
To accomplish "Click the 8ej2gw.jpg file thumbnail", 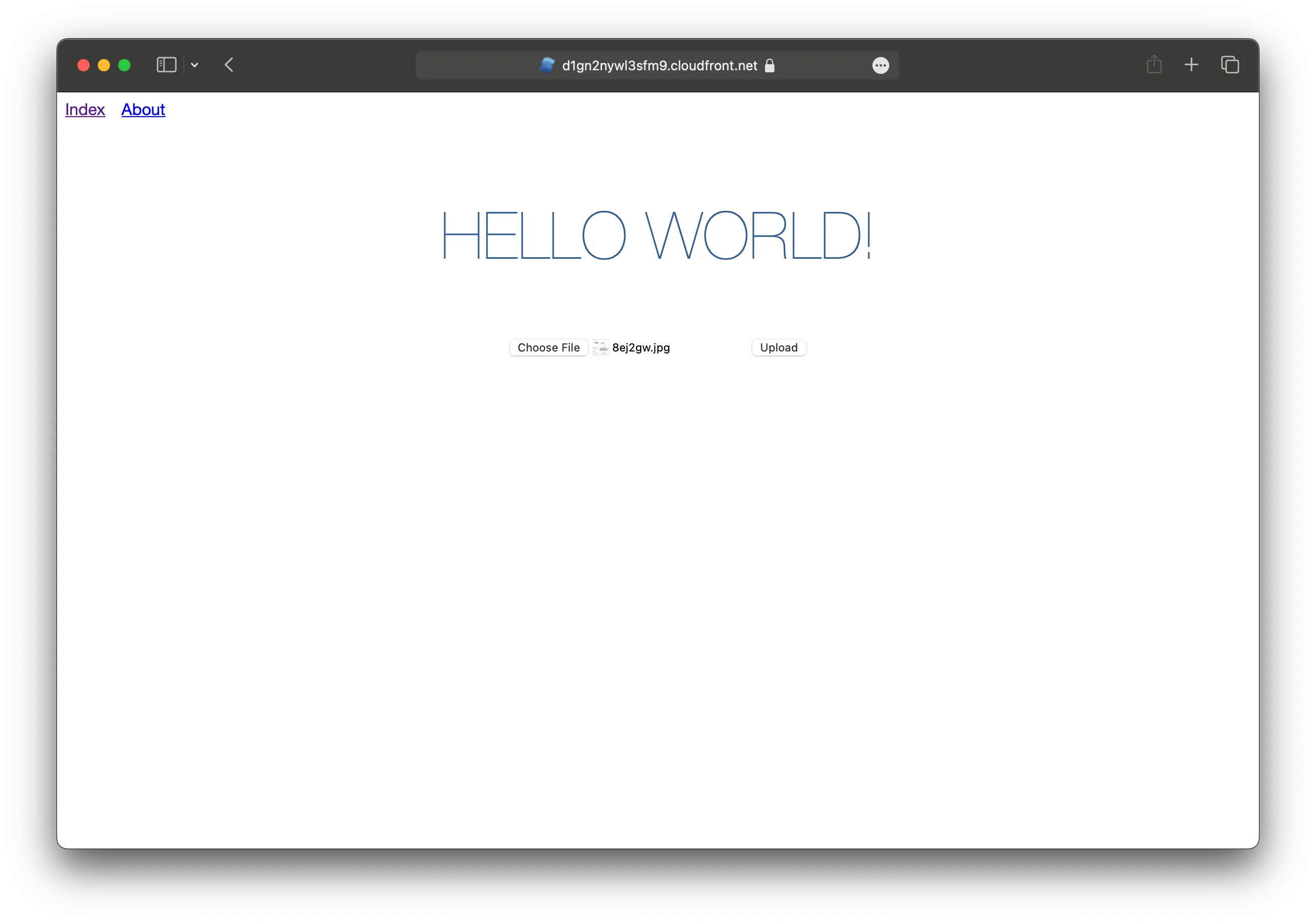I will click(x=600, y=347).
